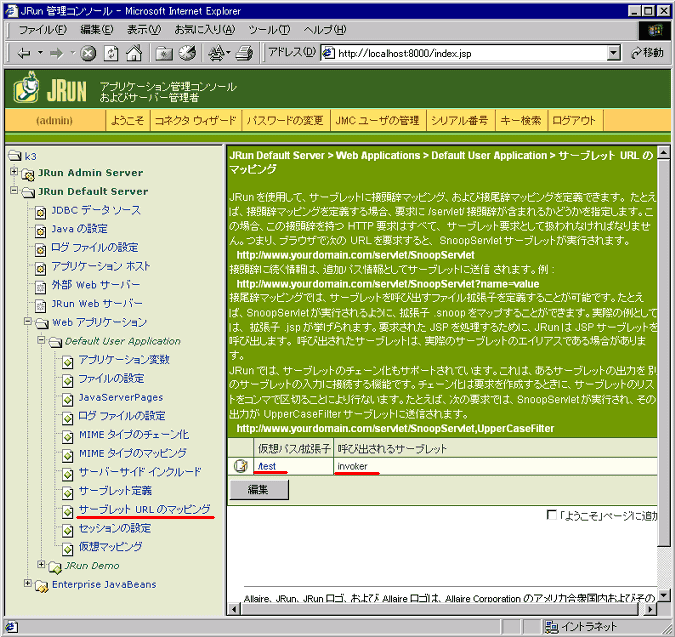This screenshot has width=675, height=637.
Task: Open the ヘルプ(H) menu
Action: (x=325, y=30)
